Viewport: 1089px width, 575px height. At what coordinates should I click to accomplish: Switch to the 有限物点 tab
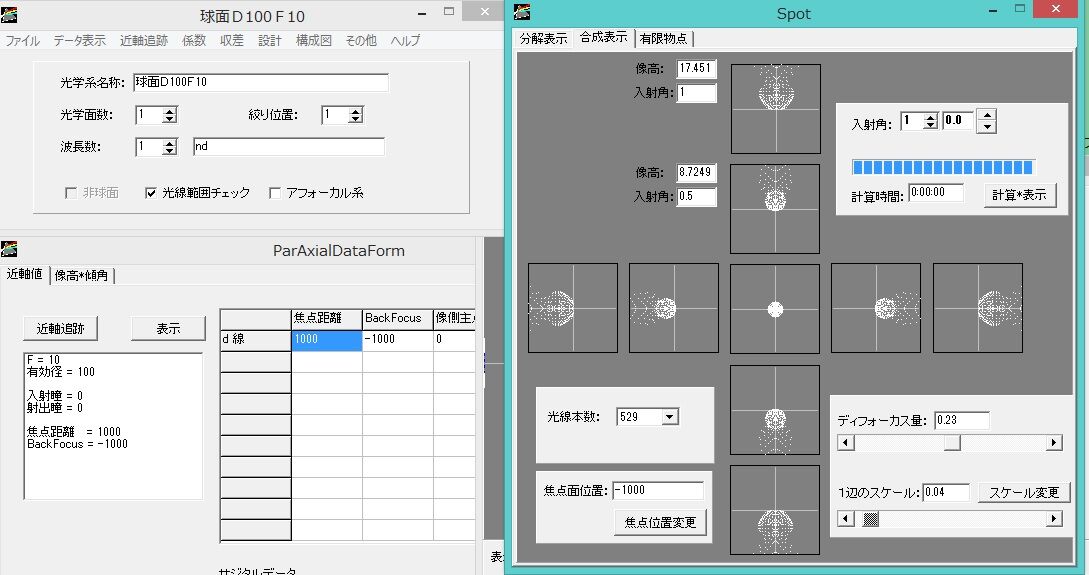coord(664,38)
